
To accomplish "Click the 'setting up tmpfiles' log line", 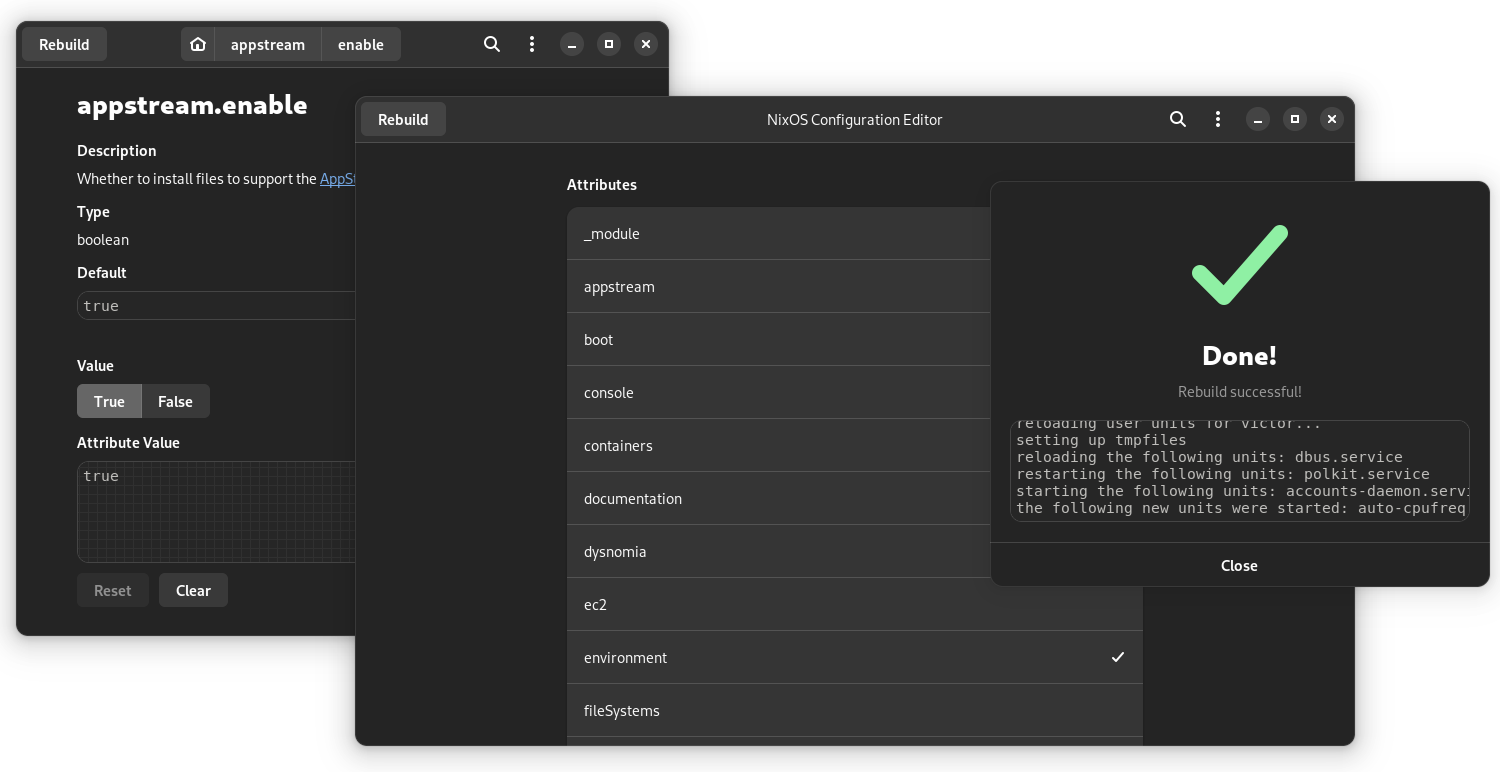I will coord(1101,440).
